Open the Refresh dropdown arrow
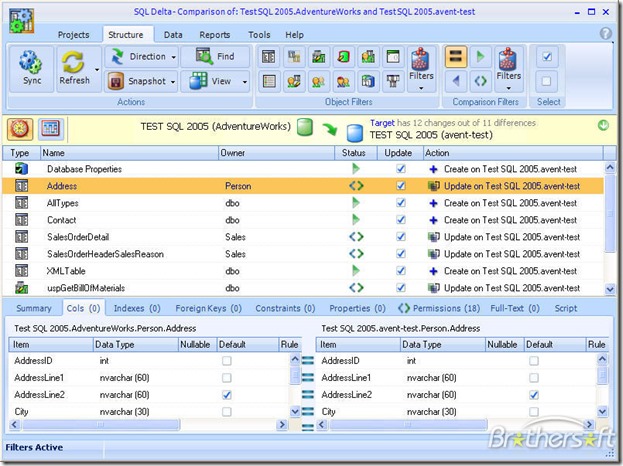The width and height of the screenshot is (623, 466). 97,70
